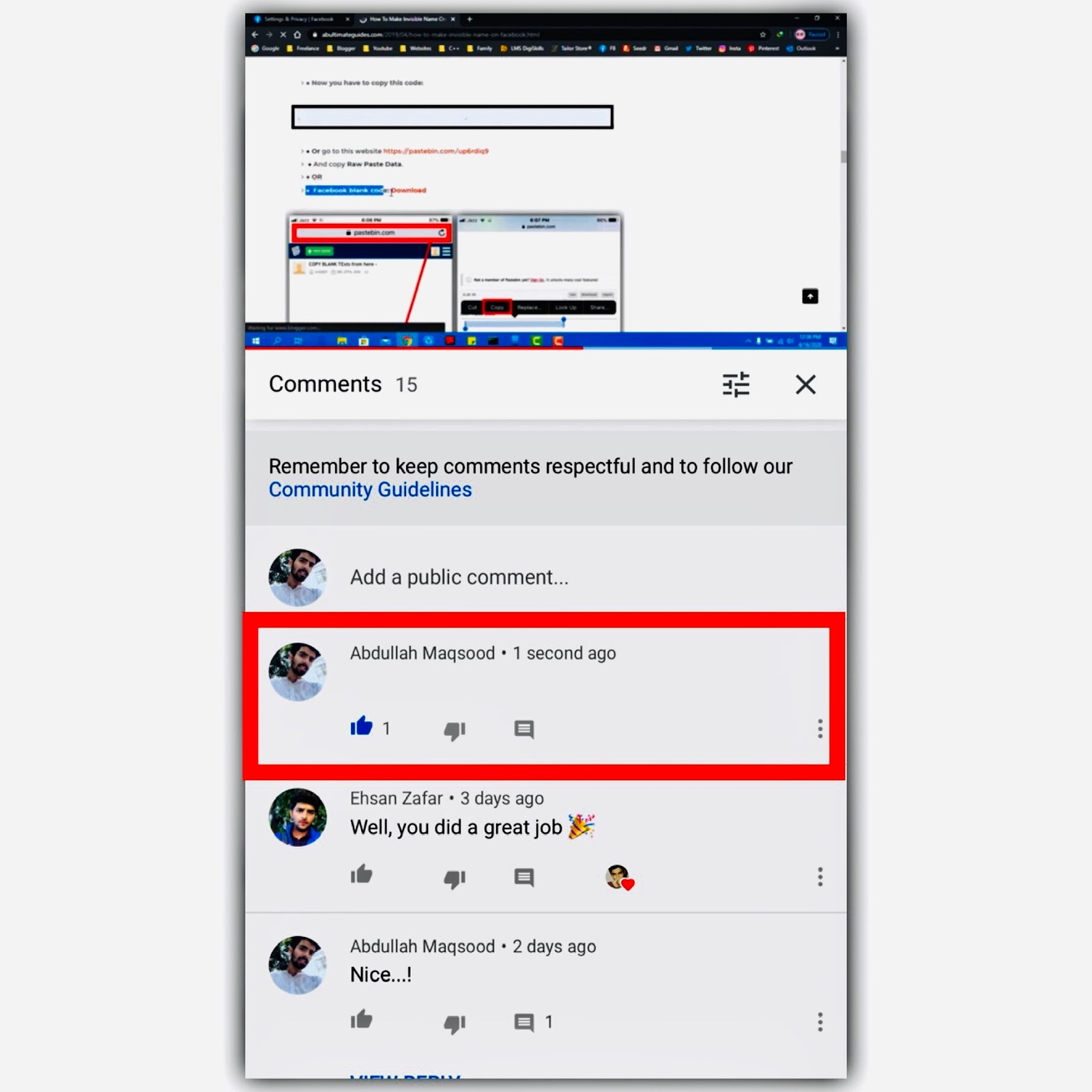
Task: Open Ehsan Zafar's profile picture
Action: click(x=298, y=818)
